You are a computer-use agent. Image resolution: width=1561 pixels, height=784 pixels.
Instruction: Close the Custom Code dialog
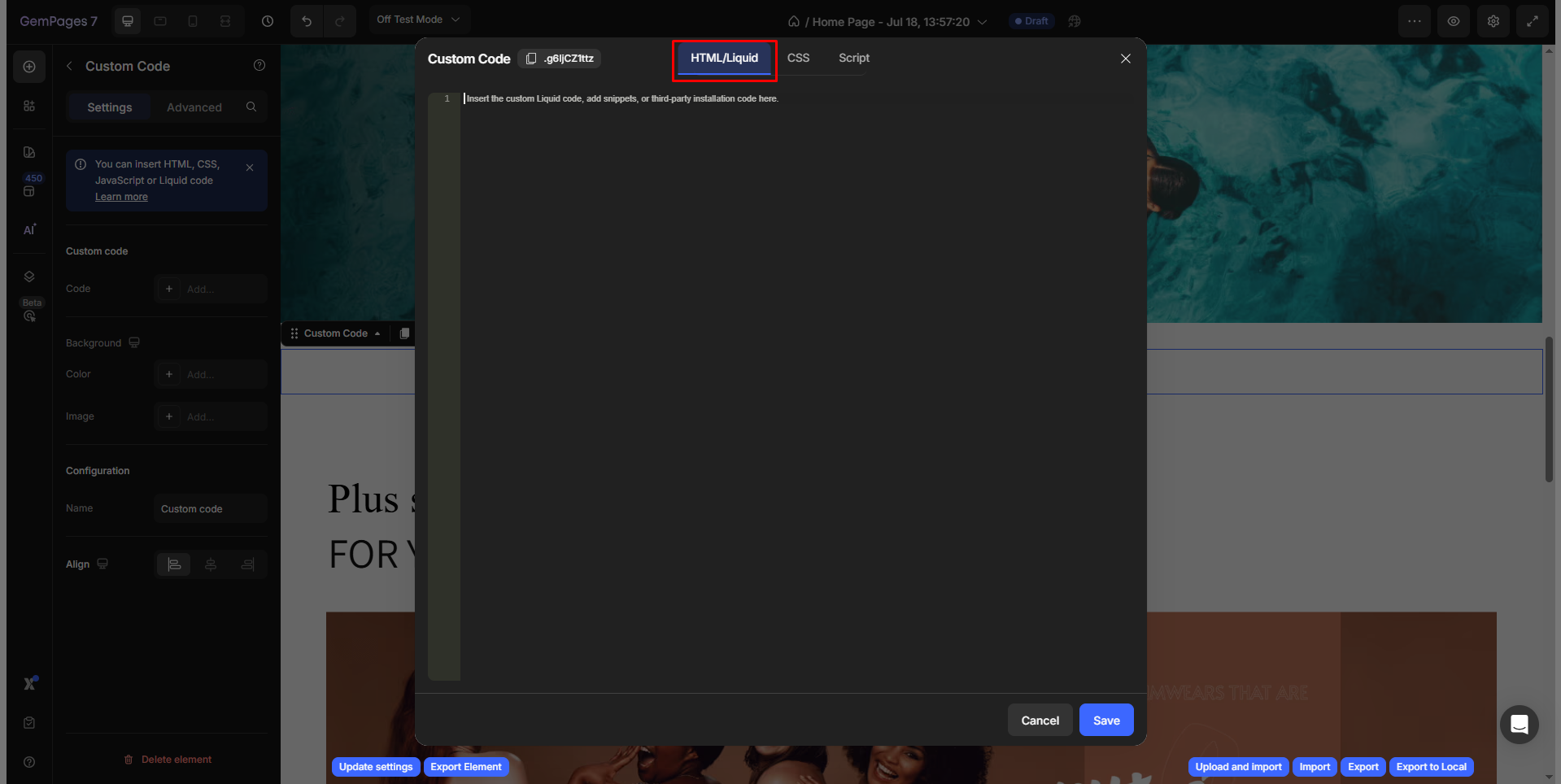tap(1126, 59)
